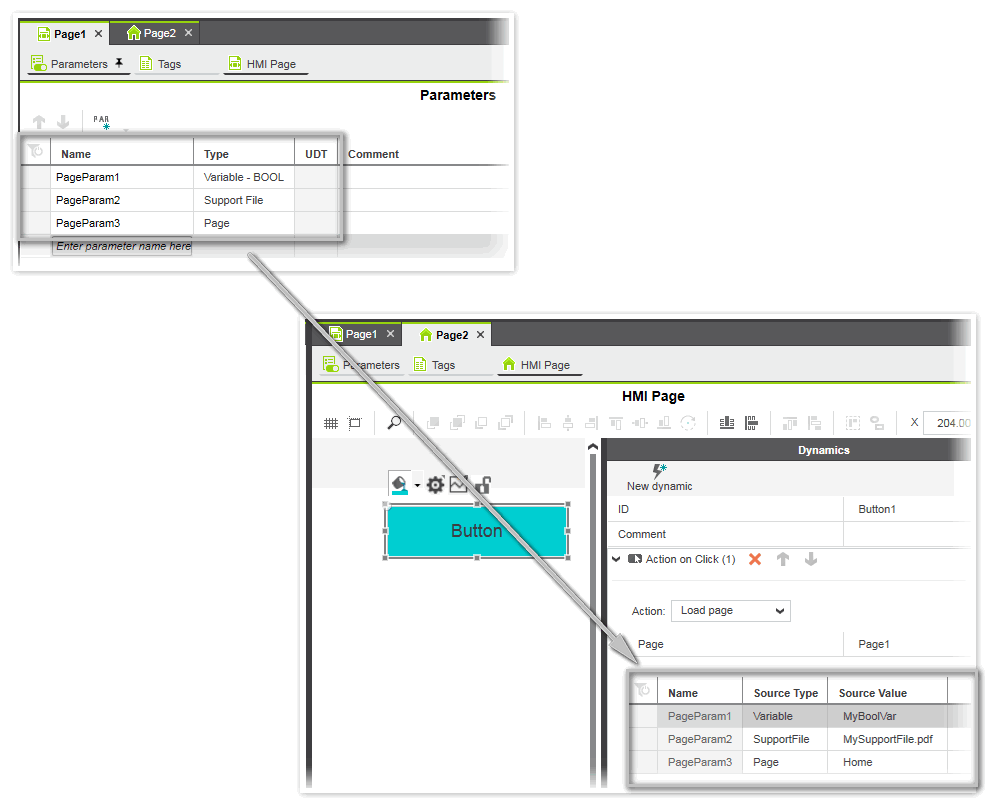Open fill color dropdown arrow above Button
This screenshot has width=990, height=807.
[417, 486]
